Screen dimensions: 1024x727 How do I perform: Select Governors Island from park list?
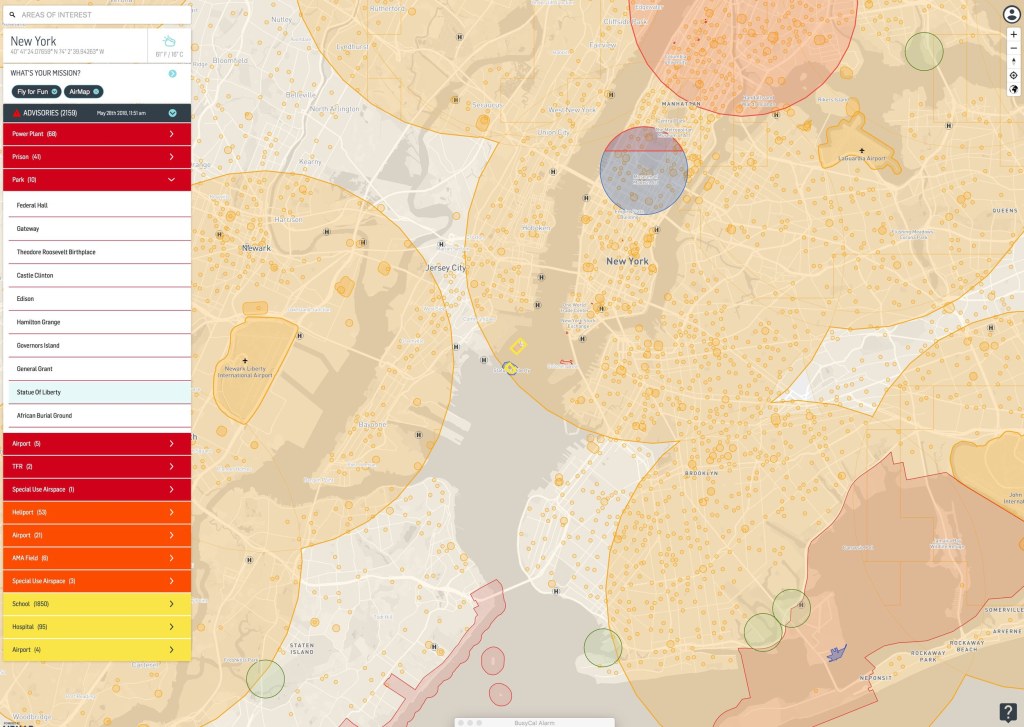(96, 345)
